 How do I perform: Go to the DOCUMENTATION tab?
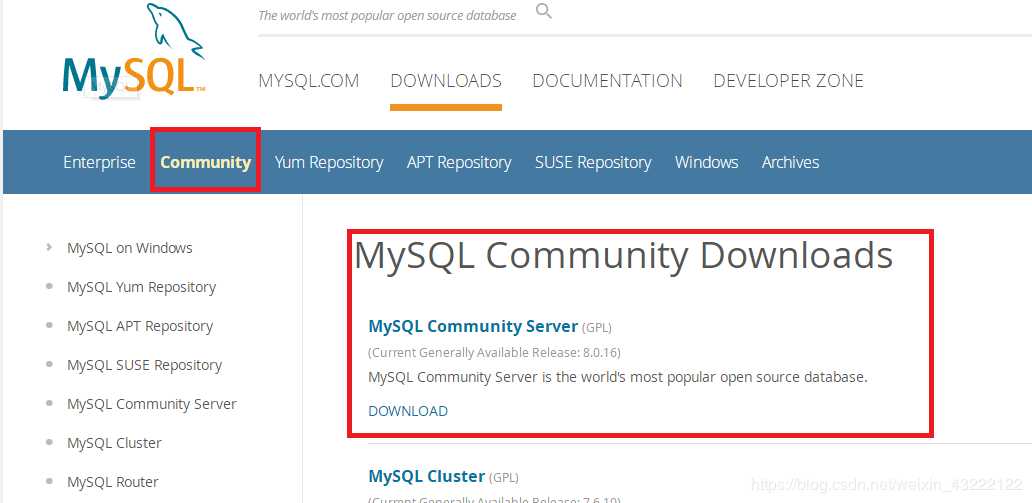coord(607,81)
